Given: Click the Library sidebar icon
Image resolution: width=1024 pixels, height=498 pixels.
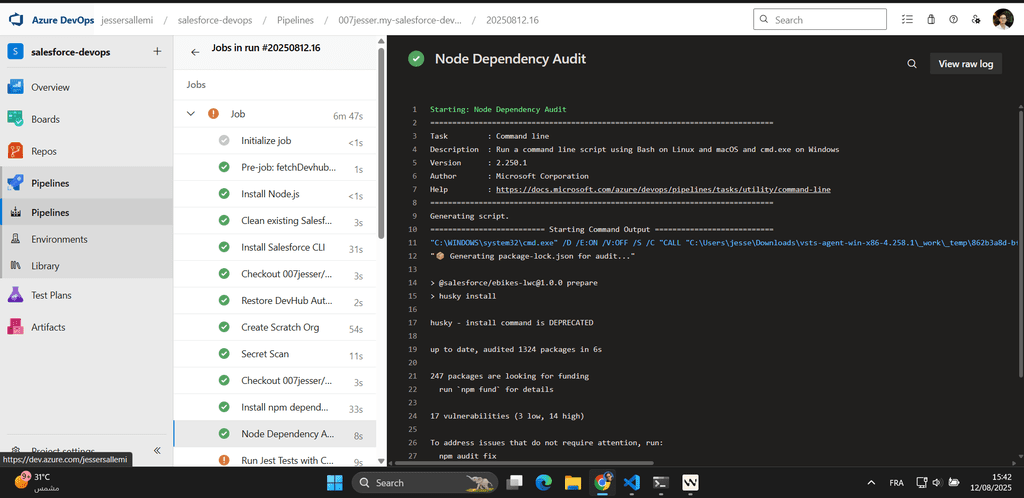Looking at the screenshot, I should coord(16,266).
